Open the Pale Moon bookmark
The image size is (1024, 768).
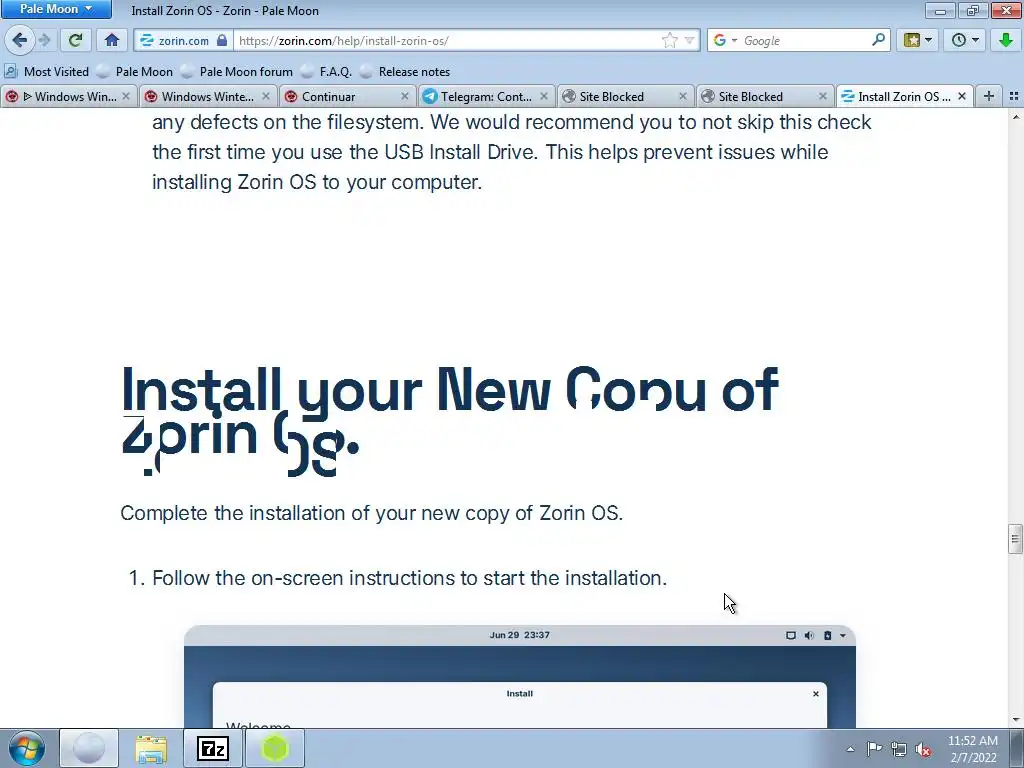click(135, 72)
